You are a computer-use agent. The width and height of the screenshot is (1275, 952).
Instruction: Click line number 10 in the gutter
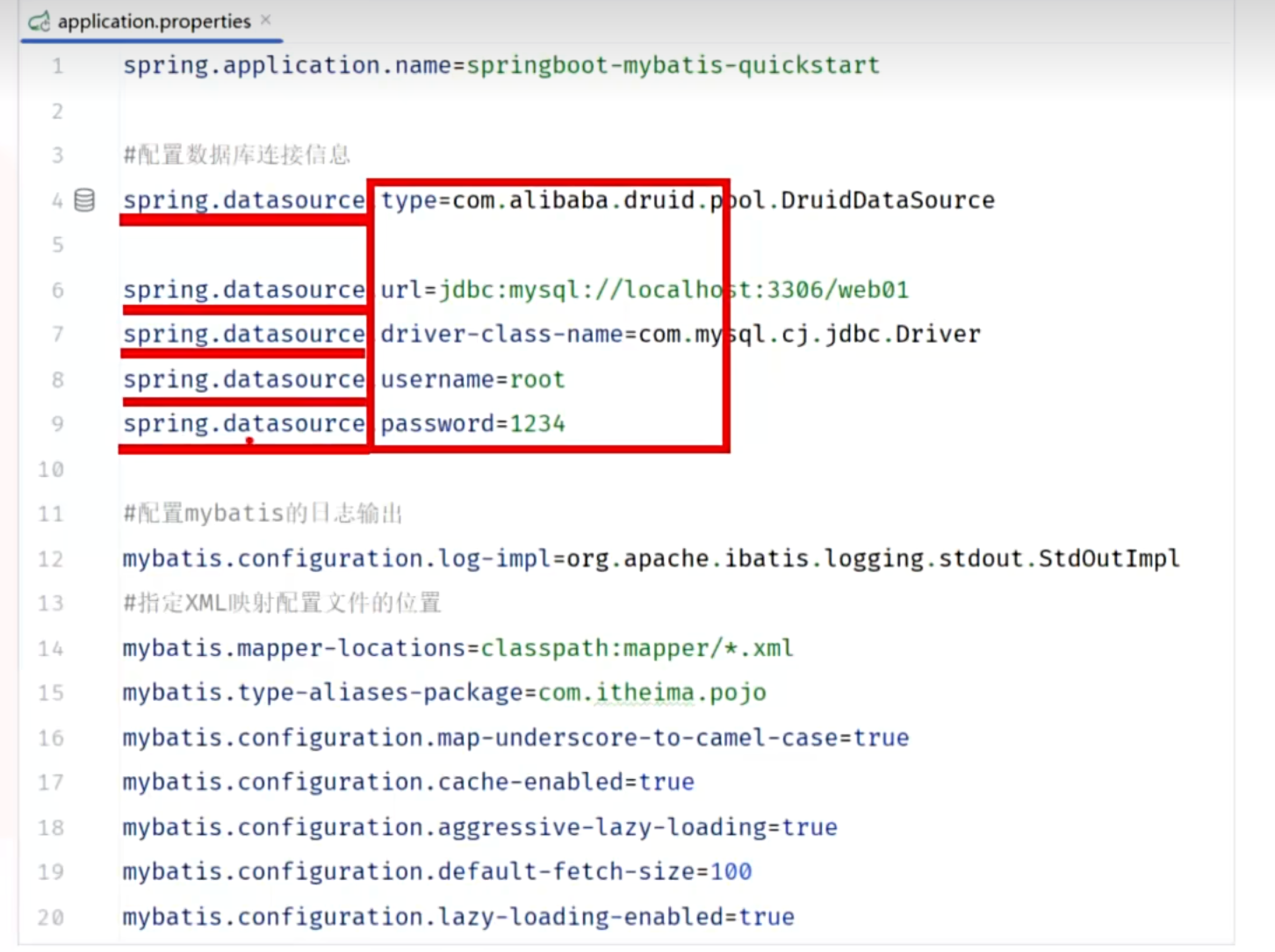(x=51, y=469)
